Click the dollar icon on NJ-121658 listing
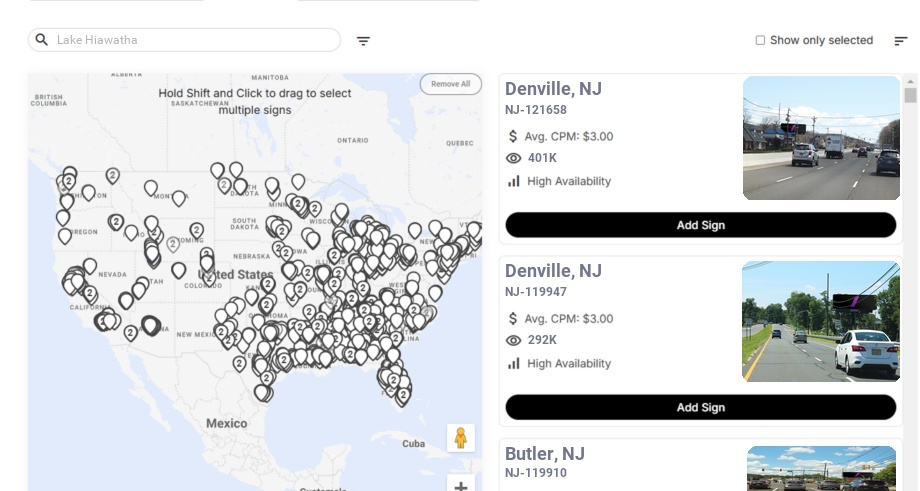920x491 pixels. click(513, 136)
